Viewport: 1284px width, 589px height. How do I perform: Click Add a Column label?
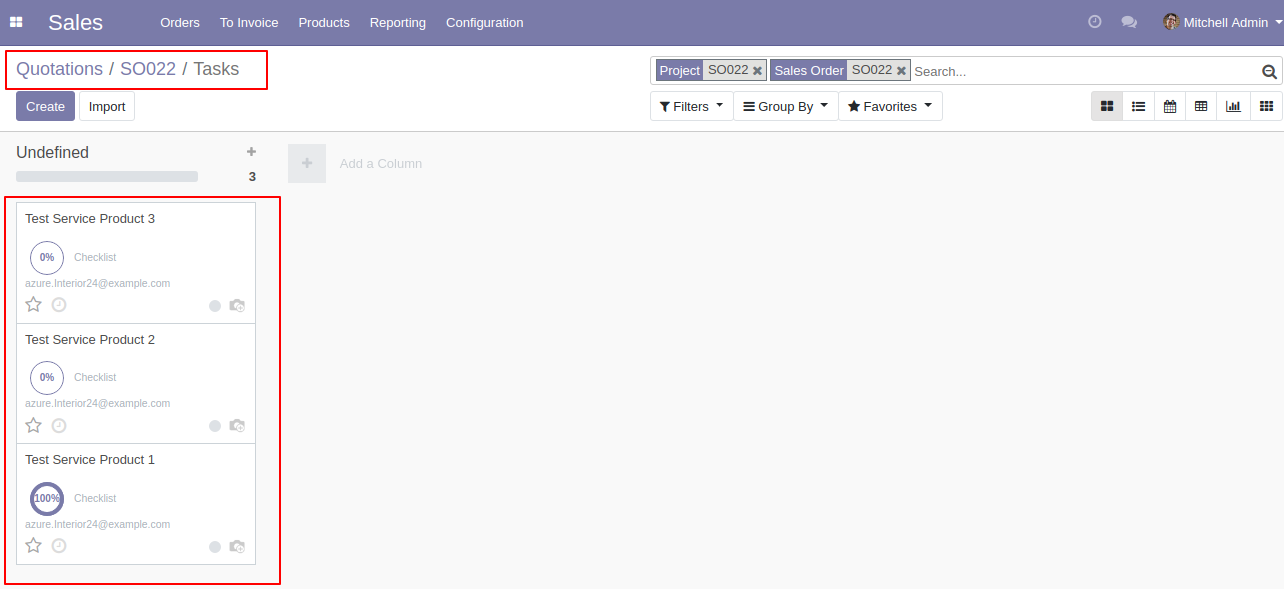point(381,163)
